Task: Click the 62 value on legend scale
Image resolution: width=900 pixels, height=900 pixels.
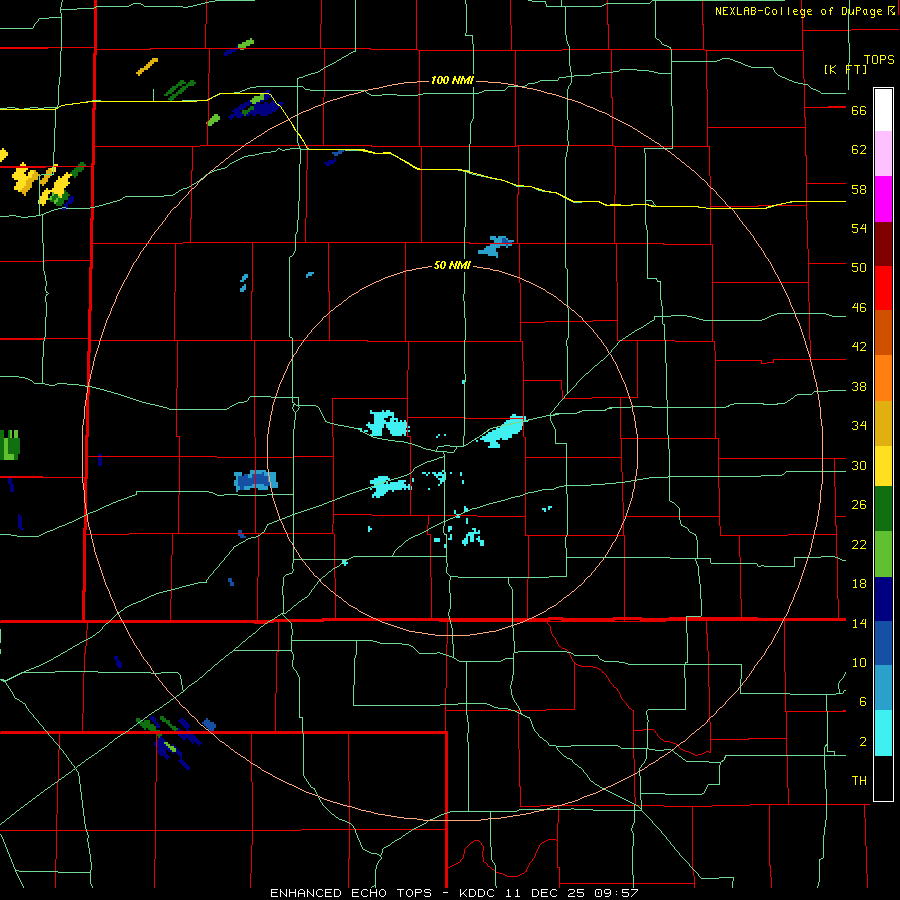Action: tap(859, 150)
